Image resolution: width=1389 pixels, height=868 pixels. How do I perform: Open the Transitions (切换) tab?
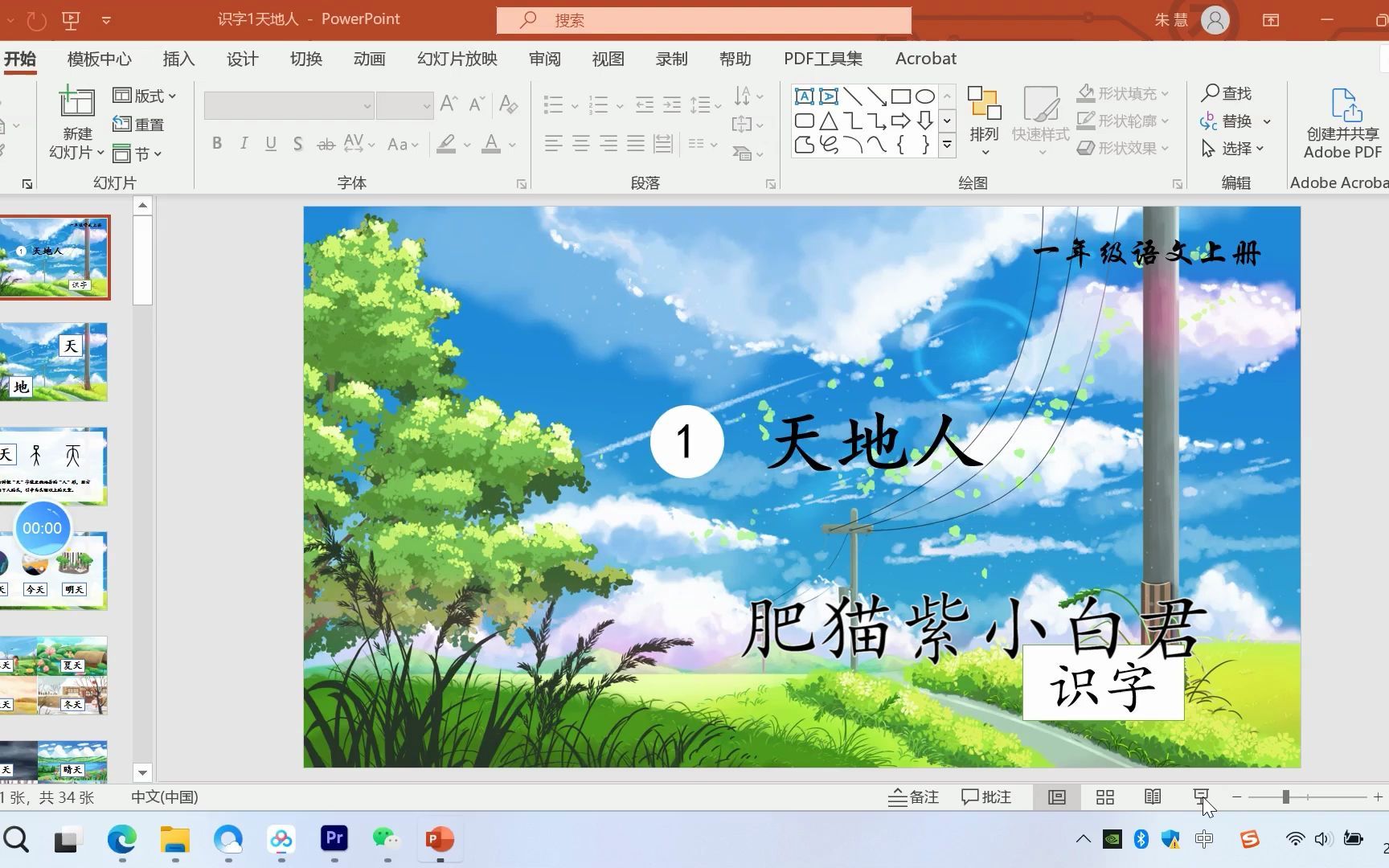click(x=306, y=59)
